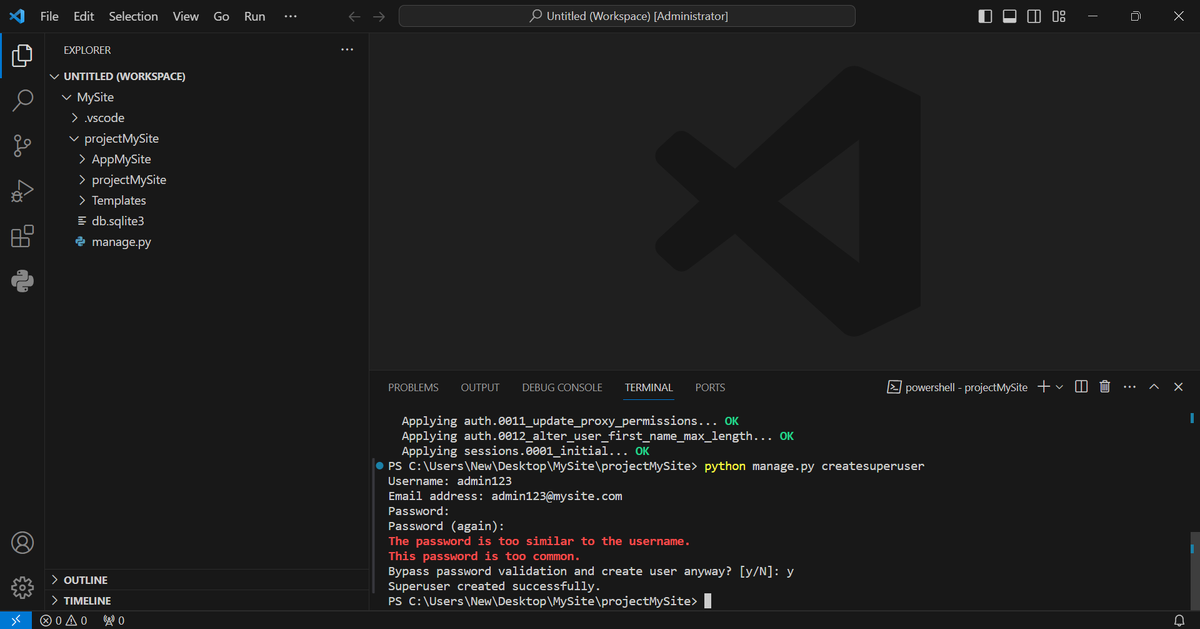Select the TERMINAL tab
Viewport: 1200px width, 629px height.
[649, 387]
